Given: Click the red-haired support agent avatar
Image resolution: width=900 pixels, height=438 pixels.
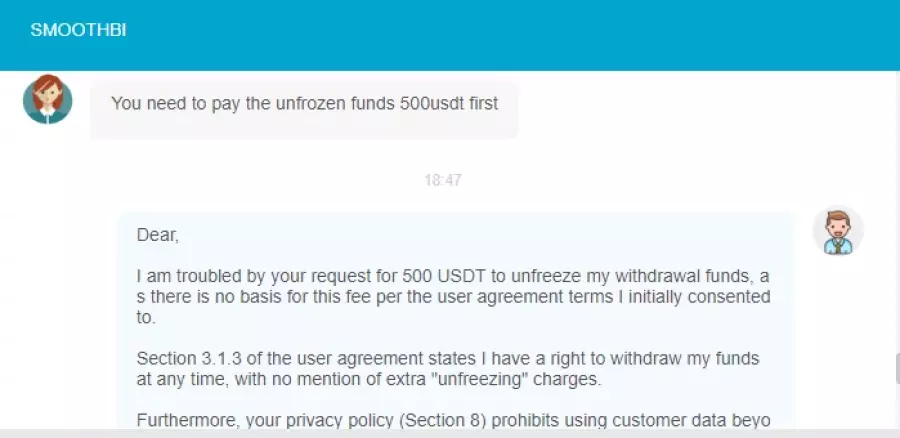Looking at the screenshot, I should coord(48,99).
